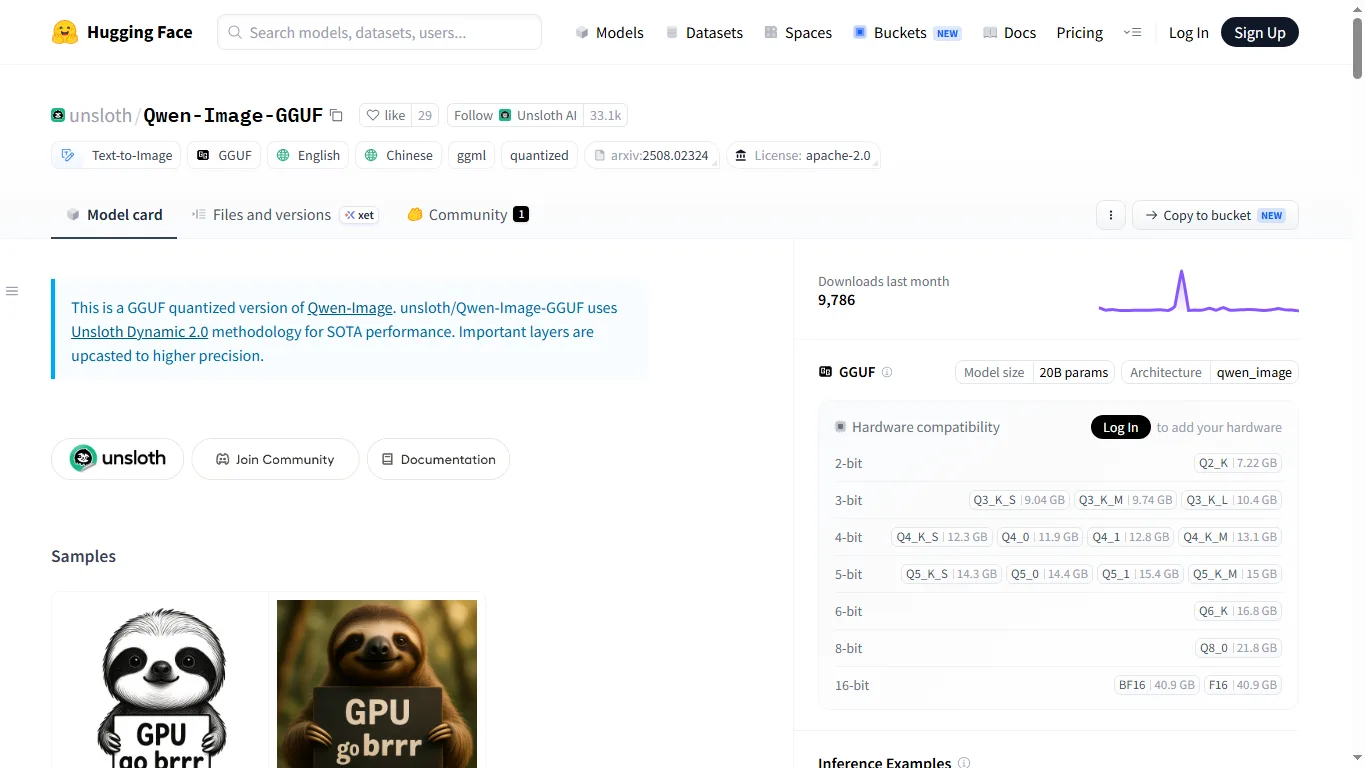Screen dimensions: 1365x768
Task: Select the Chinese language tag
Action: [399, 155]
